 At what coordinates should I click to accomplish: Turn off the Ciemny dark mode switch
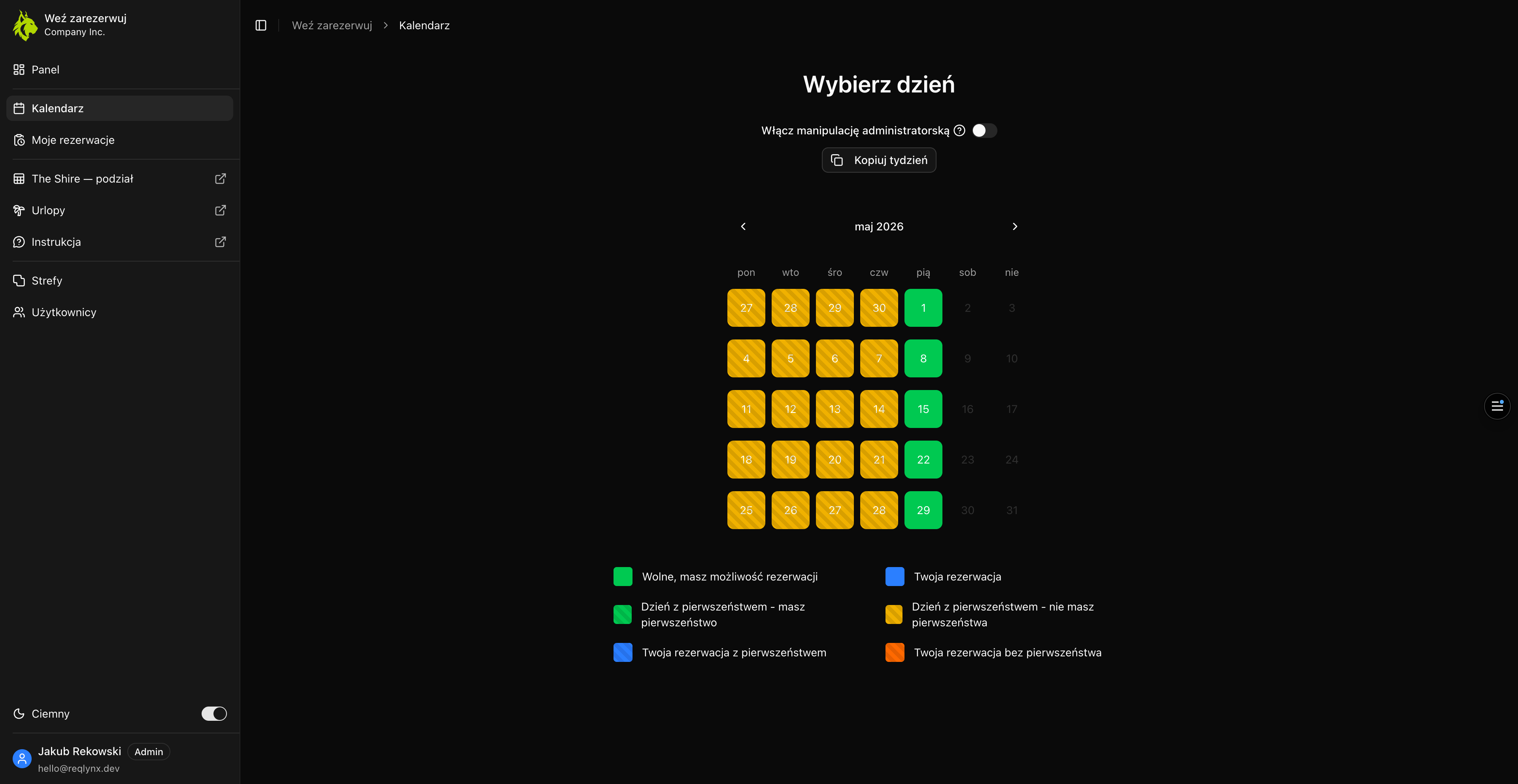coord(214,713)
